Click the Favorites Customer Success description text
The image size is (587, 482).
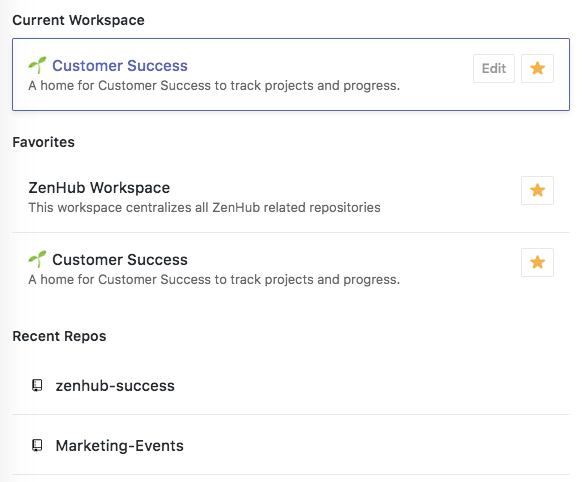click(214, 280)
